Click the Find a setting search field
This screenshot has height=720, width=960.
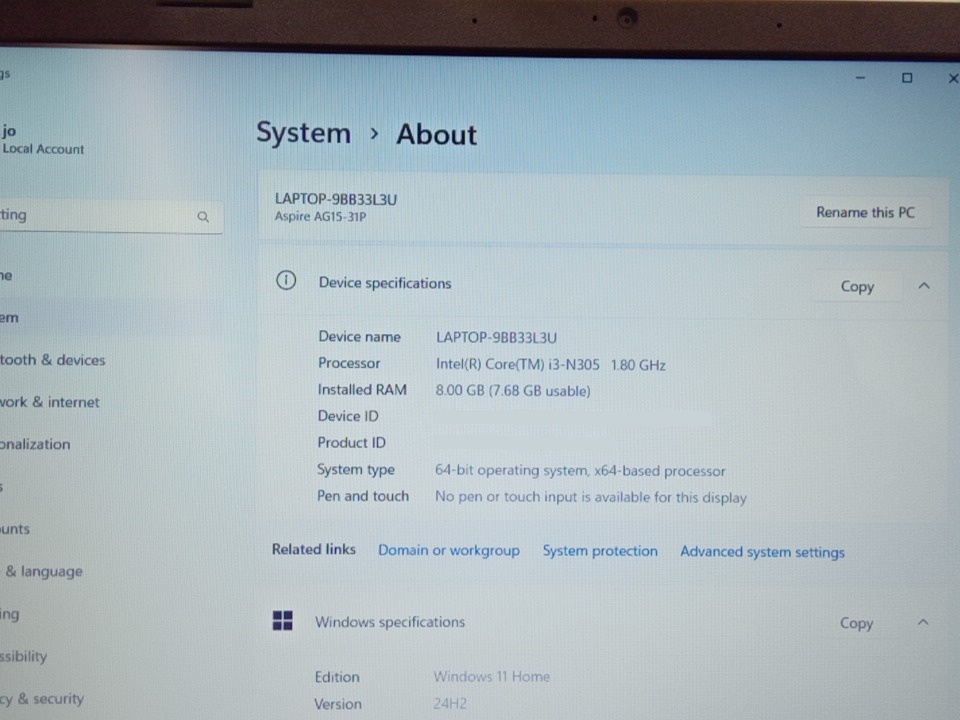point(110,216)
